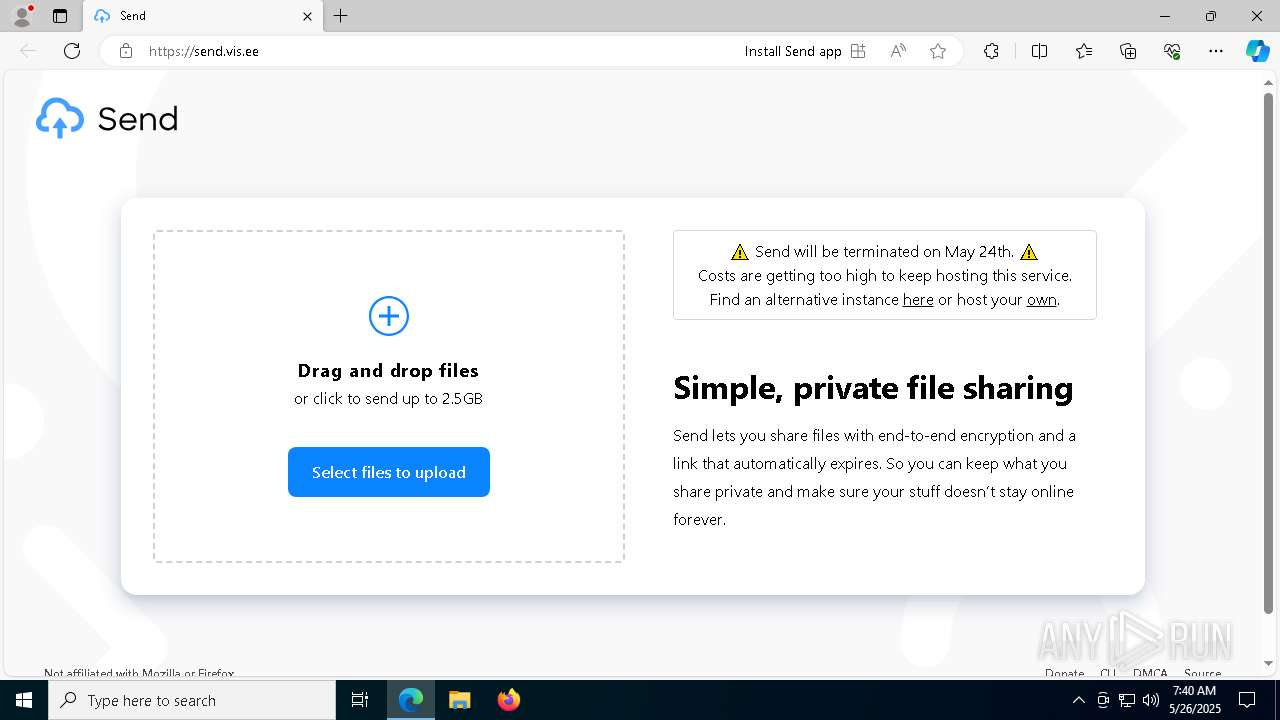Image resolution: width=1280 pixels, height=720 pixels.
Task: Click the Send wordmark text
Action: coord(138,119)
